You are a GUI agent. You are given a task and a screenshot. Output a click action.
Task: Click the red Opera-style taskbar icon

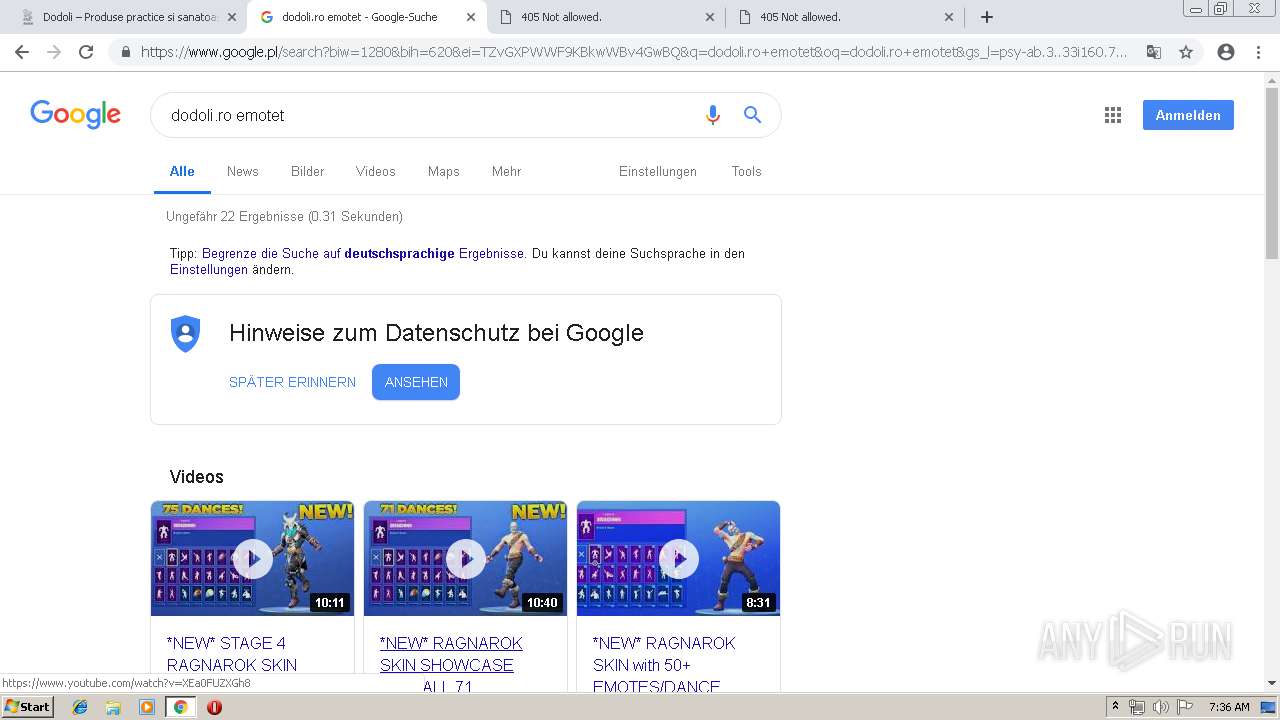[x=214, y=707]
